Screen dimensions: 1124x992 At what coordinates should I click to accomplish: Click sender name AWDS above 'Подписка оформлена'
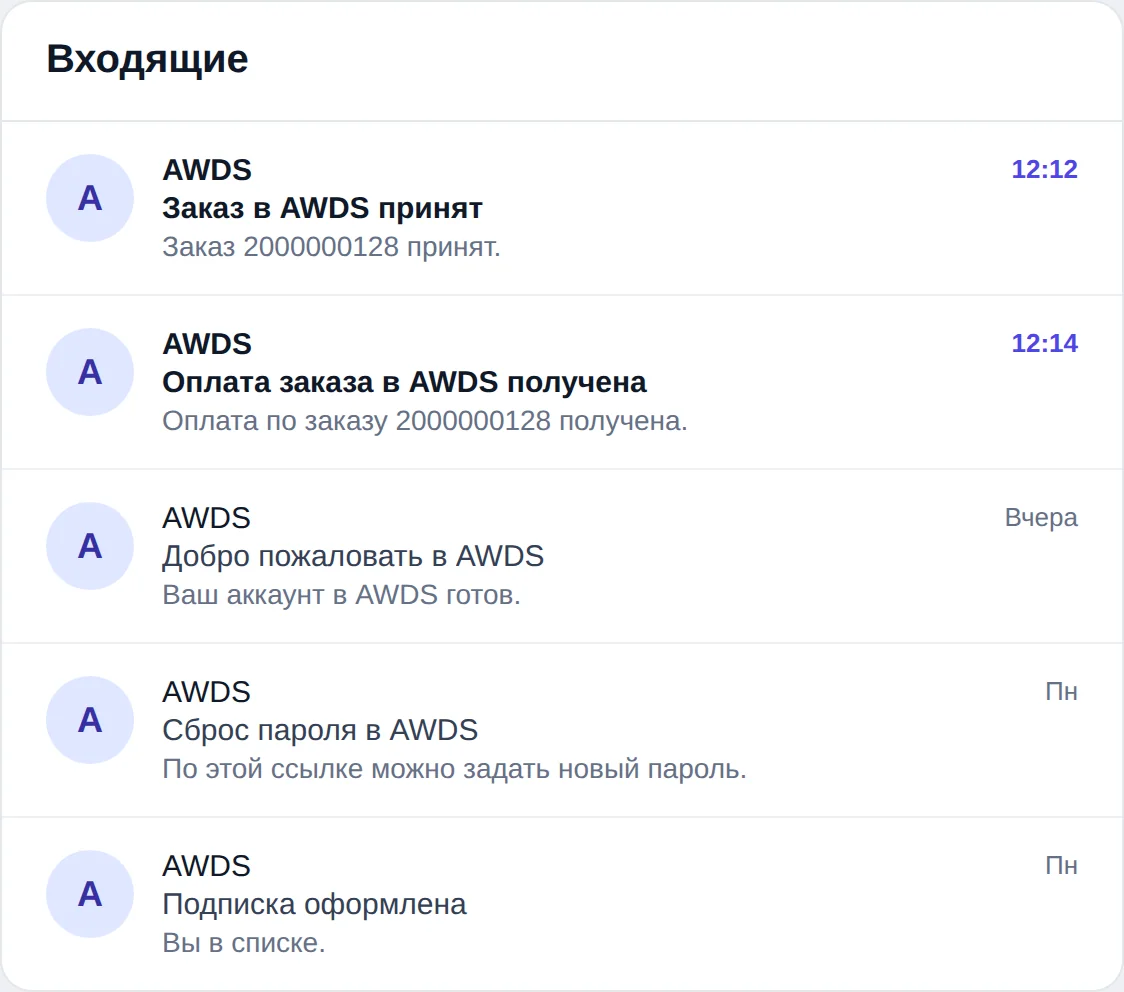(206, 867)
